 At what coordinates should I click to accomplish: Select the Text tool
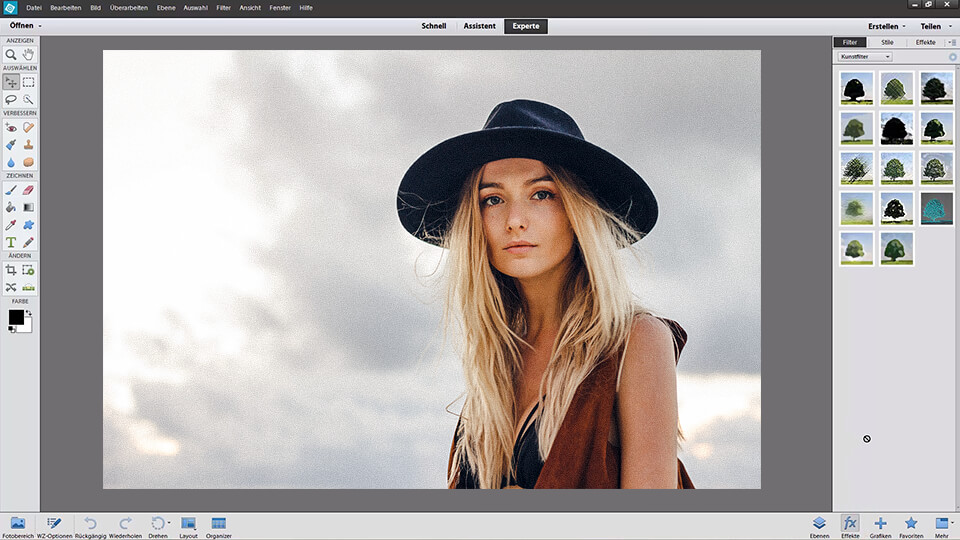[x=11, y=242]
